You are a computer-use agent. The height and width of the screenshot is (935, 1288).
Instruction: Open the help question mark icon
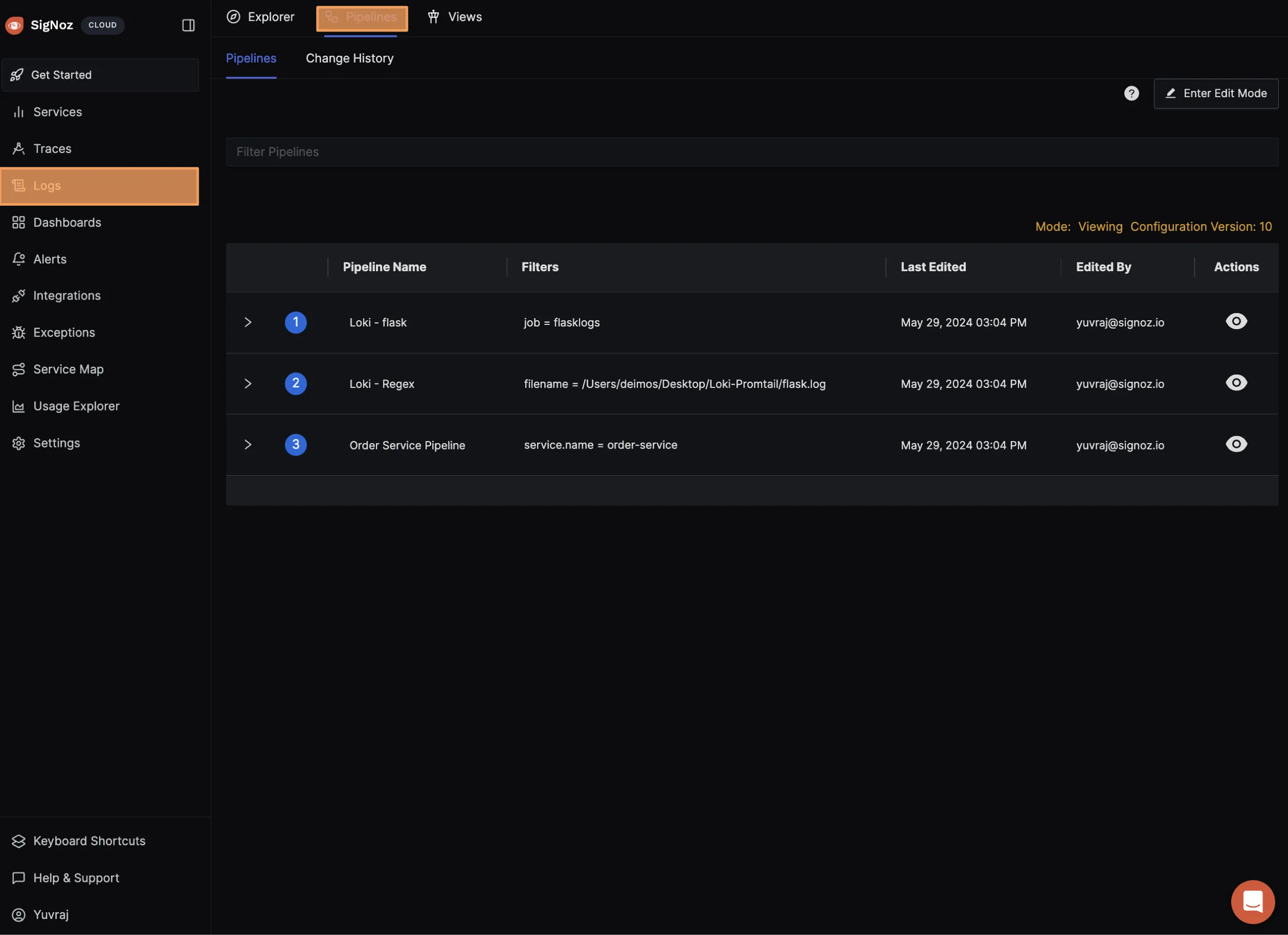(1131, 93)
